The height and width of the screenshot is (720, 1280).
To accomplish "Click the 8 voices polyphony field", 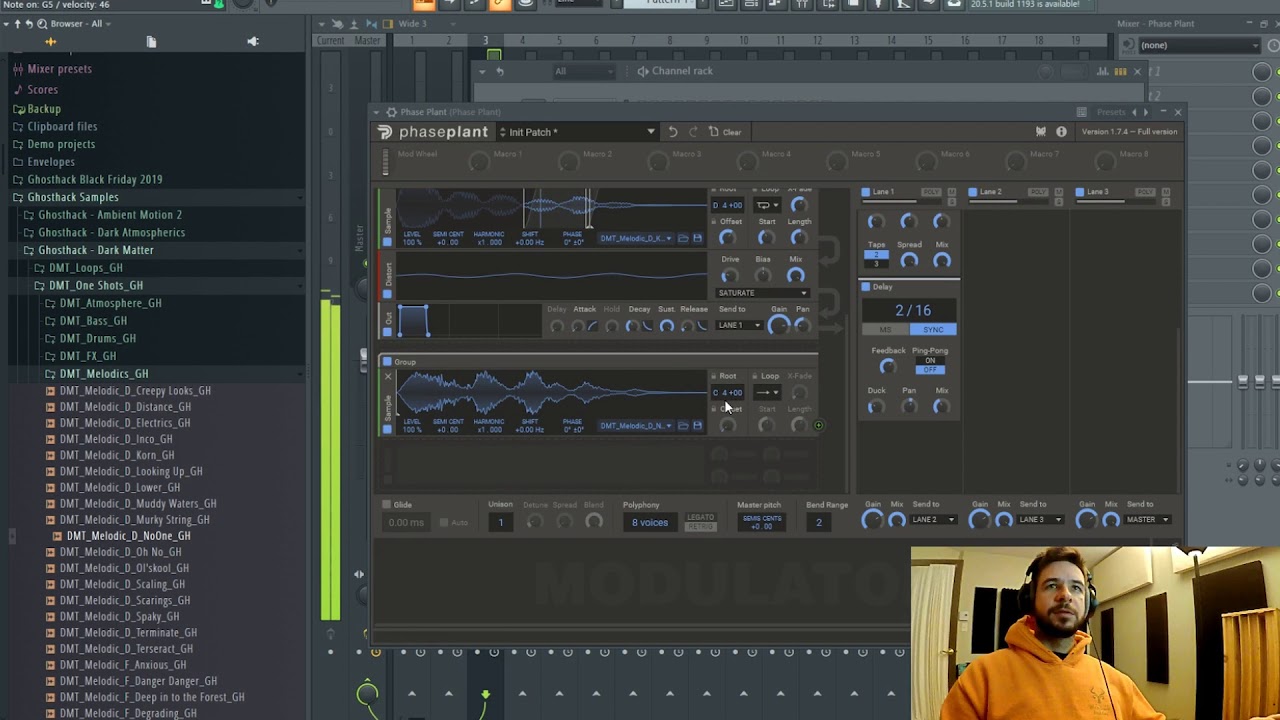I will (x=649, y=522).
